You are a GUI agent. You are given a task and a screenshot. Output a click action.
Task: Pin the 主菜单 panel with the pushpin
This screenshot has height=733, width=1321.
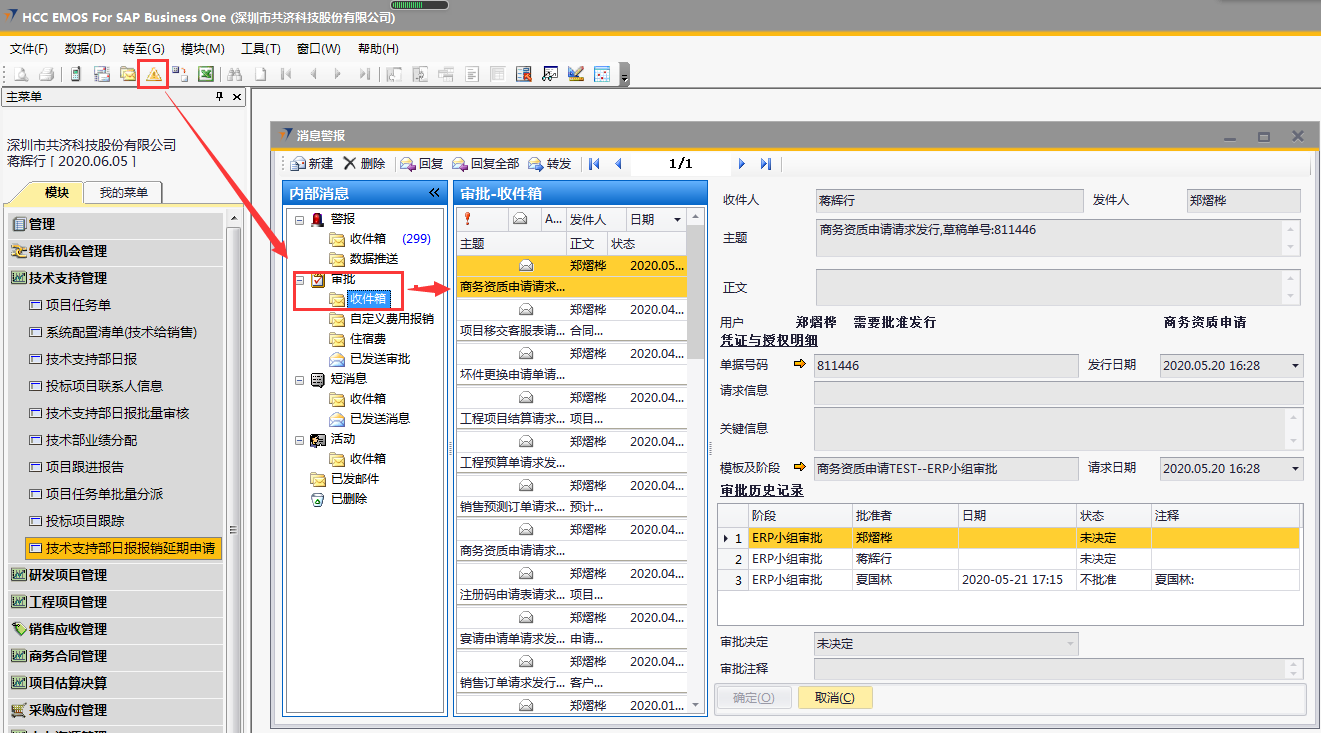(220, 97)
